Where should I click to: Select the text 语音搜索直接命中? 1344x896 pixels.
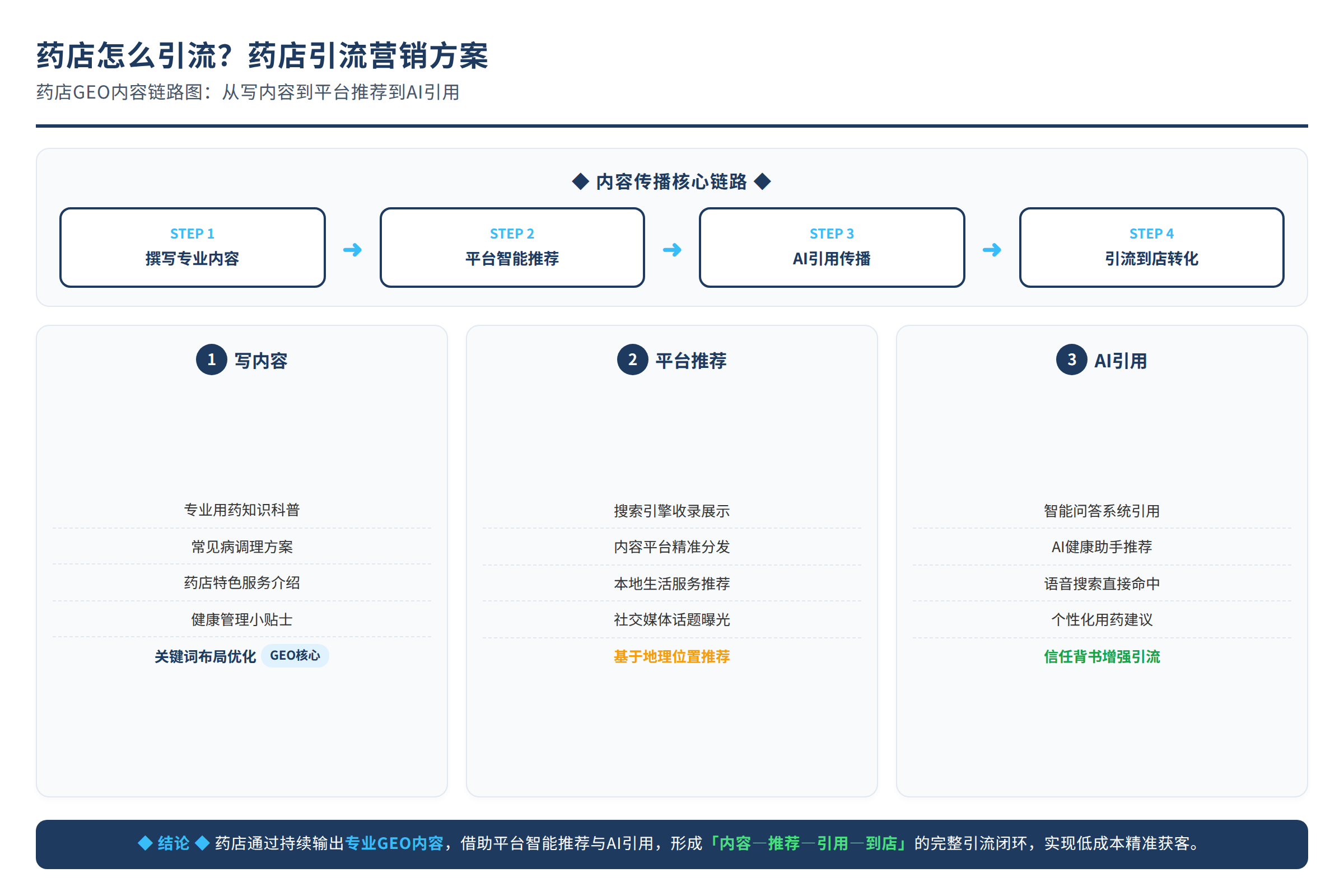(1102, 584)
